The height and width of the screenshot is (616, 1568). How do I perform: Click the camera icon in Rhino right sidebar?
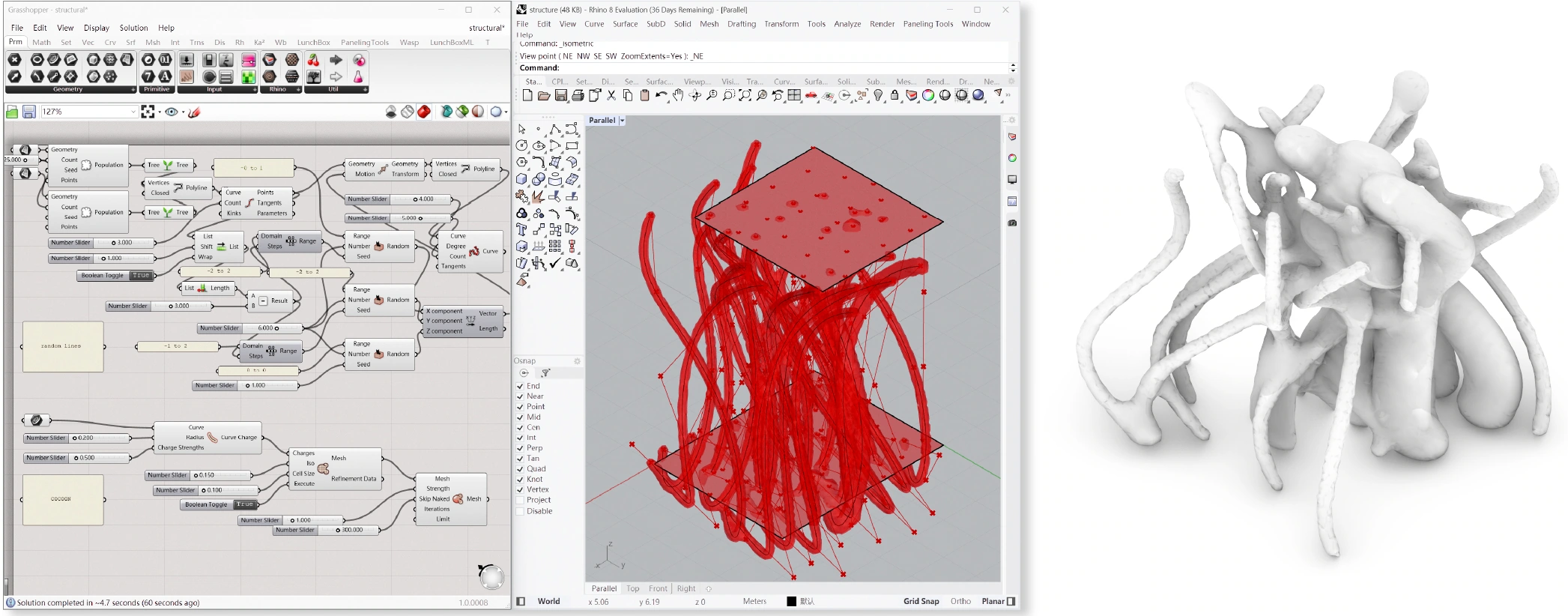[1012, 223]
